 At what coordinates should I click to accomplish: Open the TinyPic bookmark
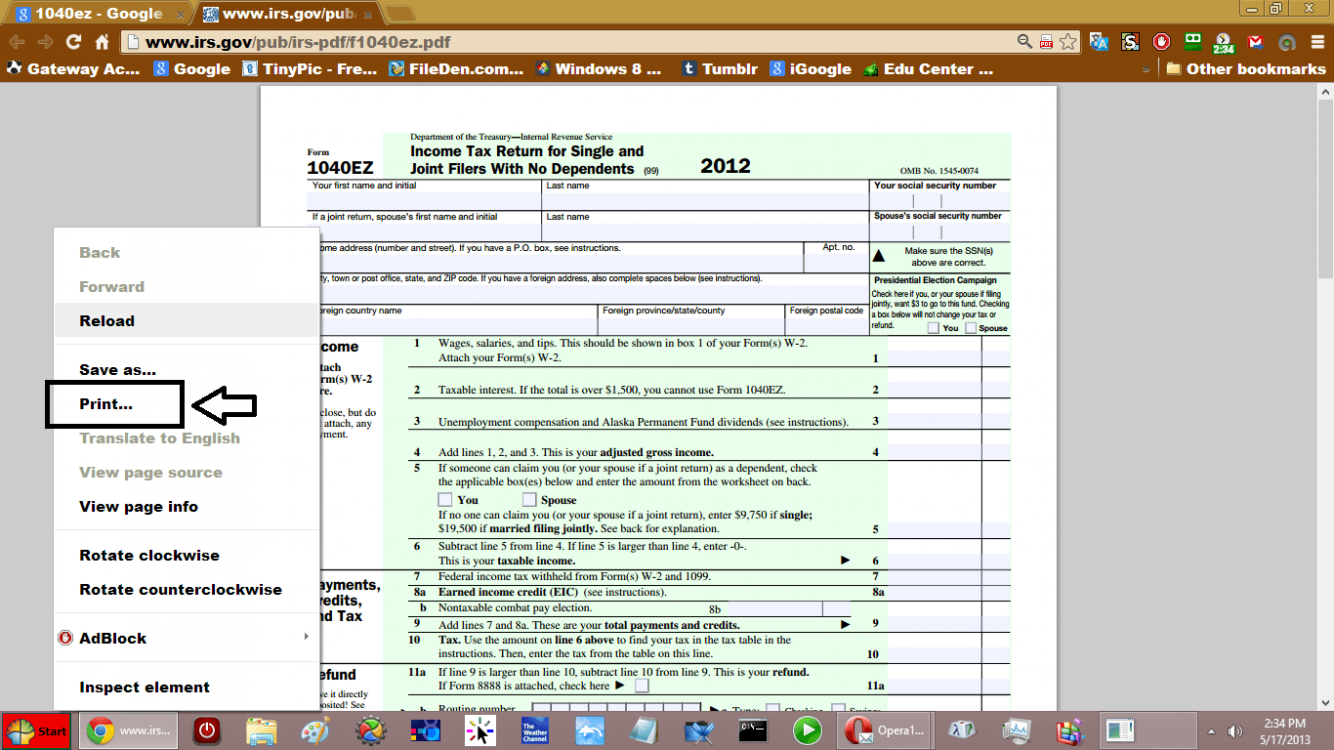[310, 69]
